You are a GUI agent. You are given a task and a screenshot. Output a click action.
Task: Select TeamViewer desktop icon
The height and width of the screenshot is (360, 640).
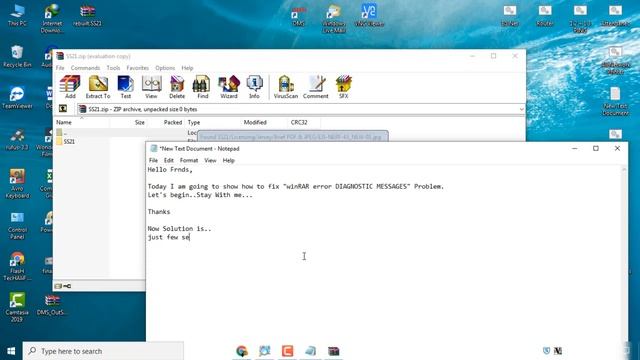[x=17, y=98]
